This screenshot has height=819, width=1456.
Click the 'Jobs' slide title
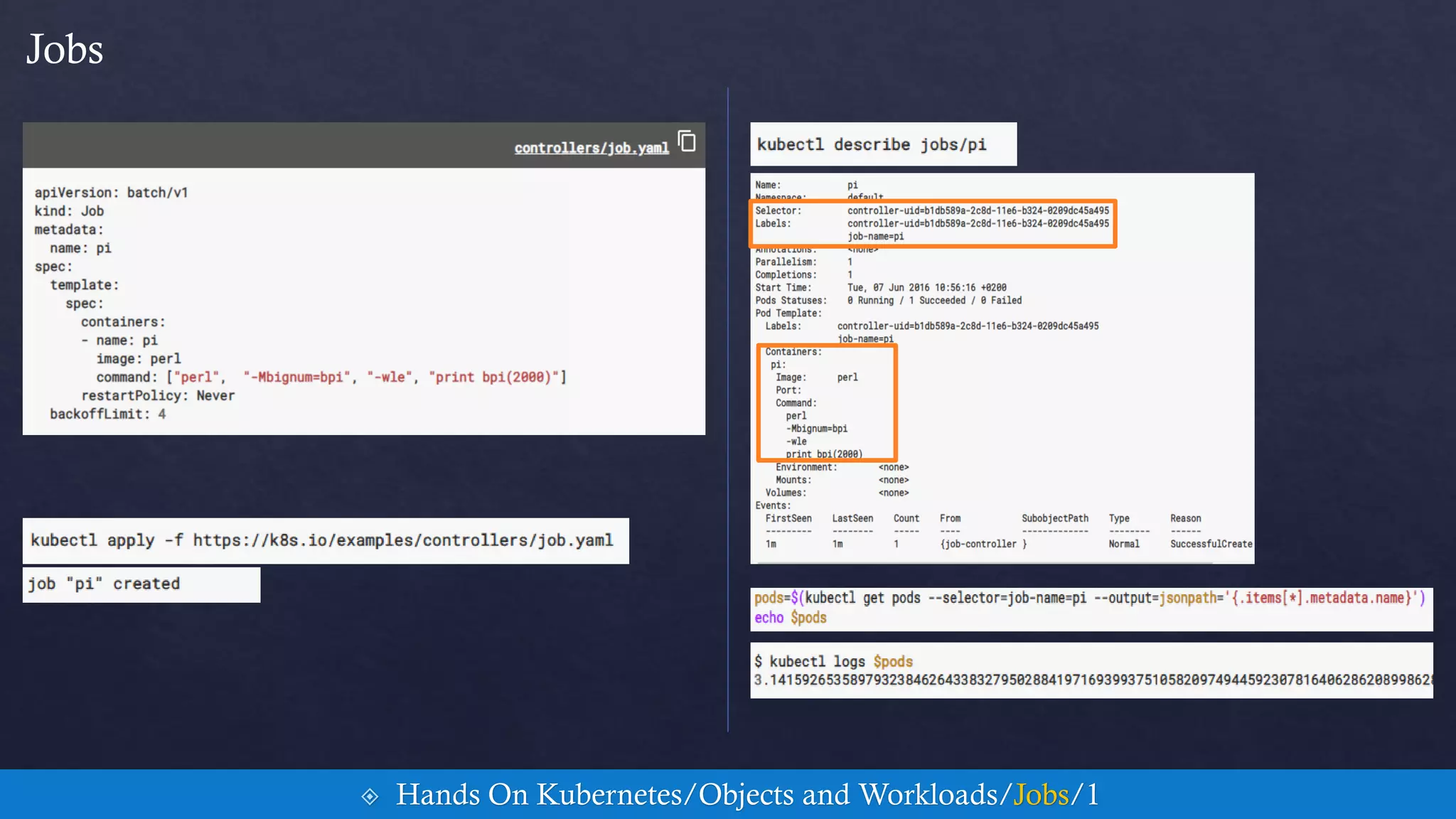point(65,49)
